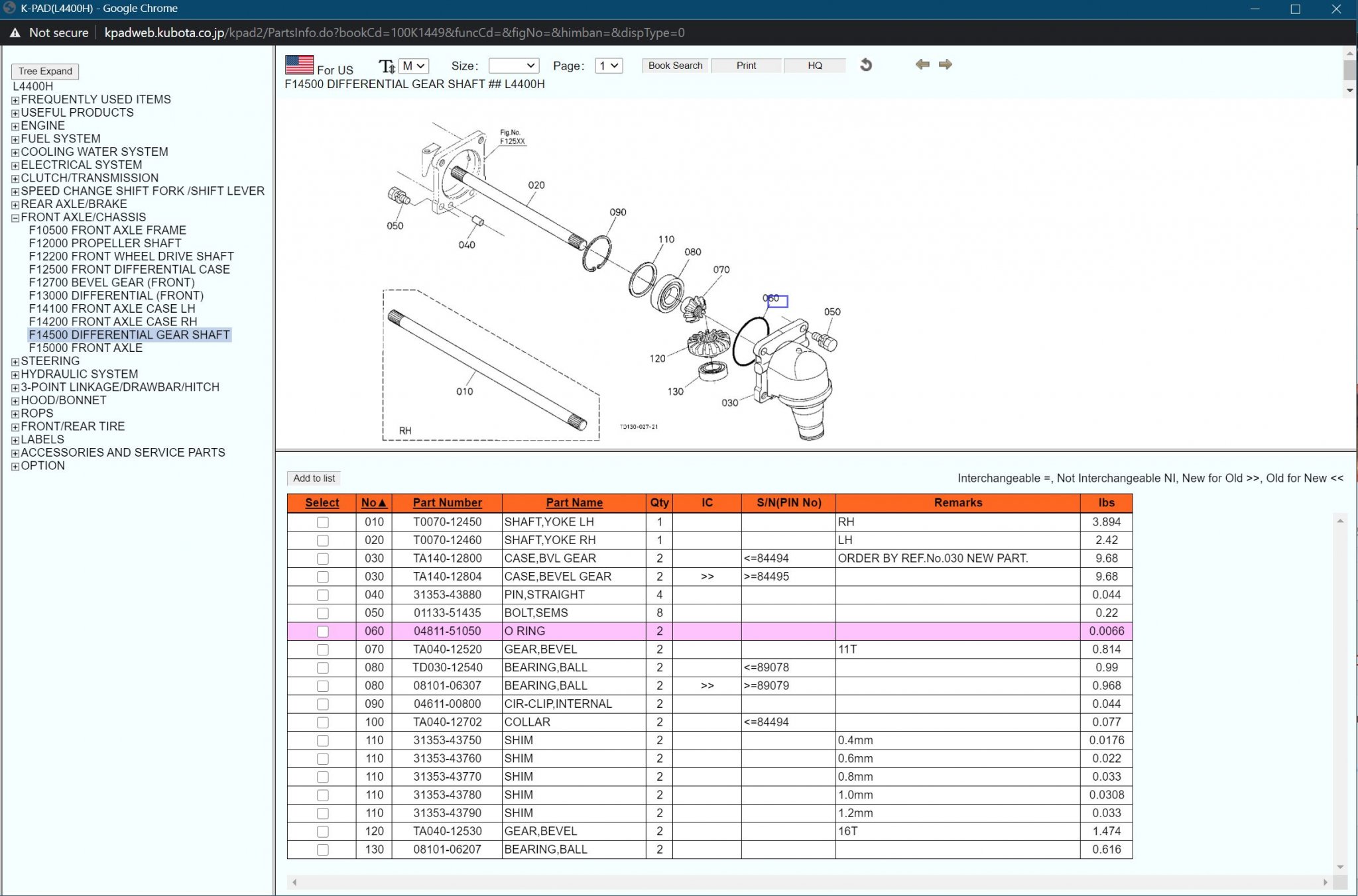Expand STEERING tree node
Viewport: 1358px width, 896px height.
click(15, 362)
